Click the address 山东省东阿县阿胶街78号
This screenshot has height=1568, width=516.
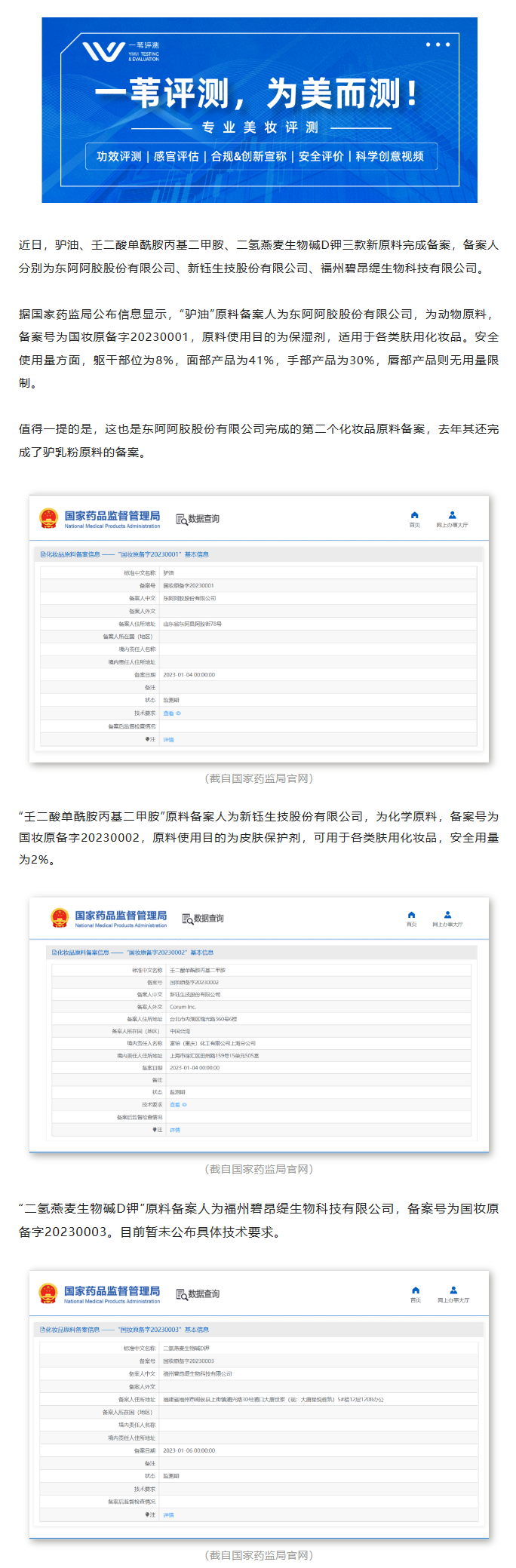click(192, 624)
